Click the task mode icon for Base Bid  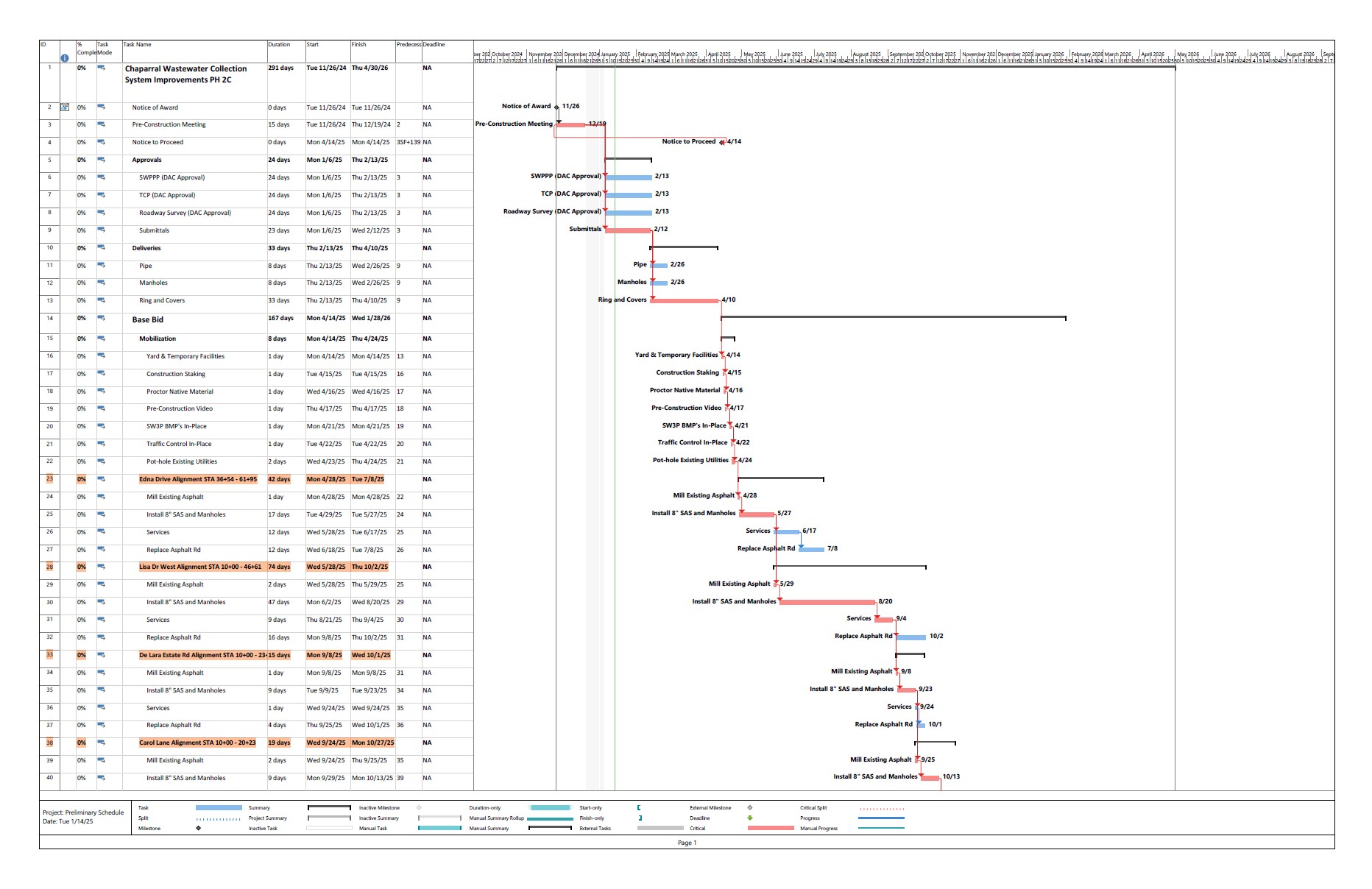click(102, 319)
